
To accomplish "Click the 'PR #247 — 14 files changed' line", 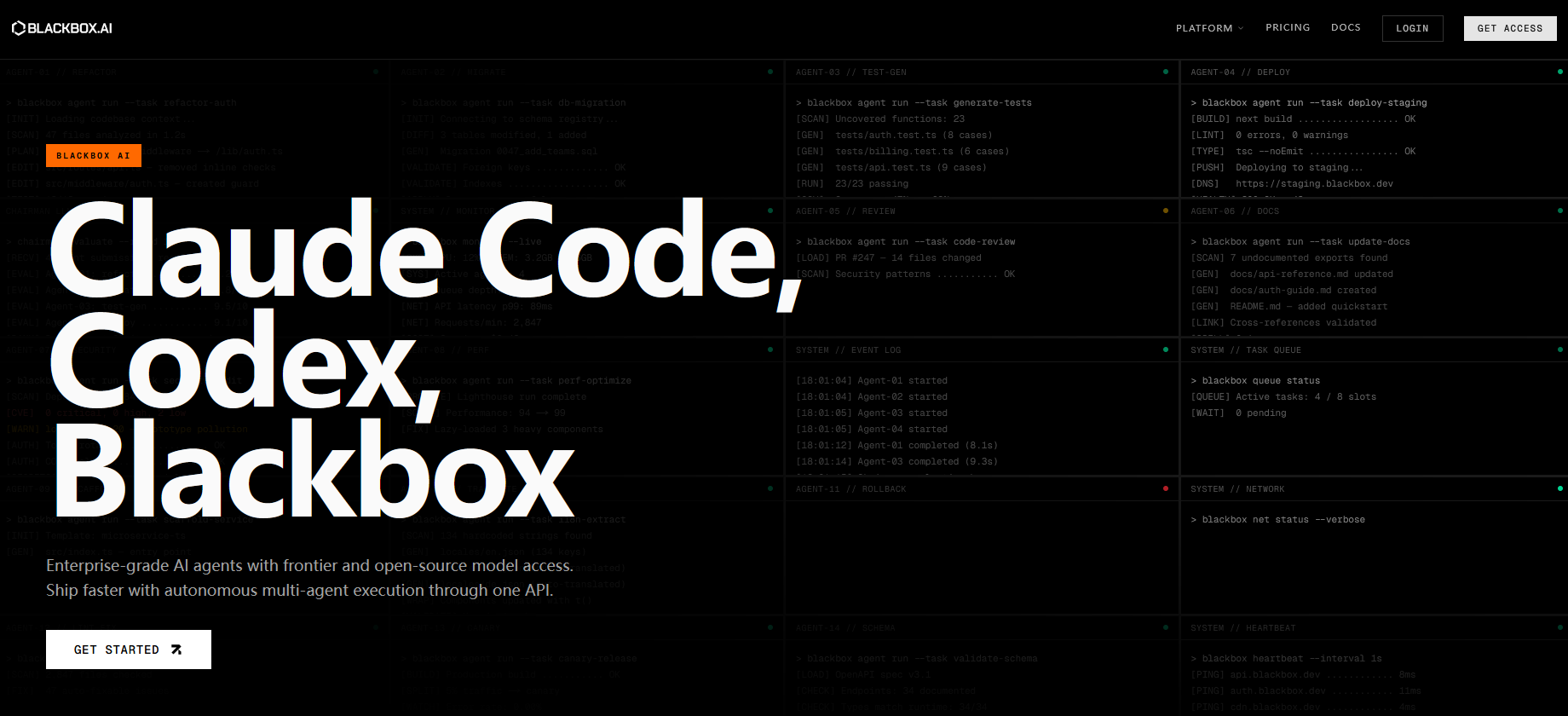I will (908, 258).
